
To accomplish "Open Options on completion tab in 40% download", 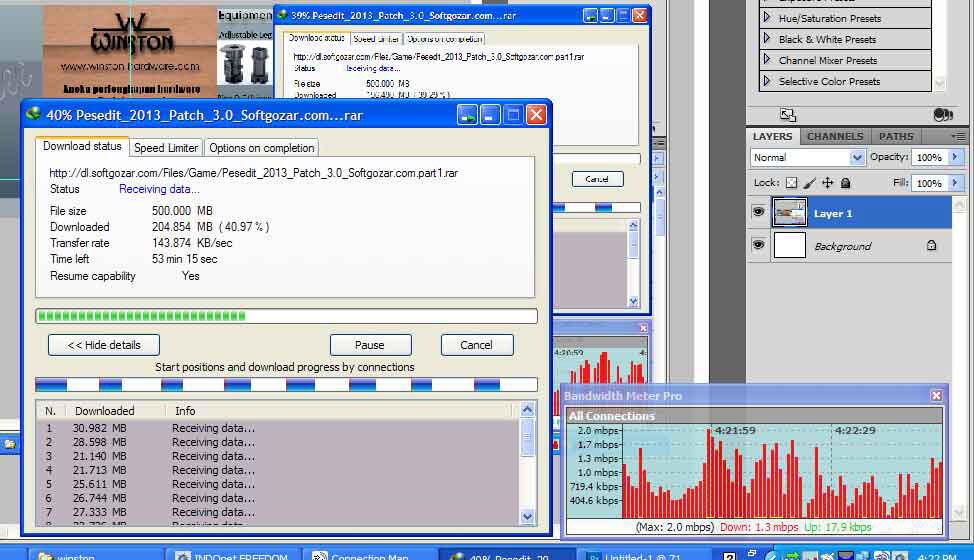I will pos(262,148).
